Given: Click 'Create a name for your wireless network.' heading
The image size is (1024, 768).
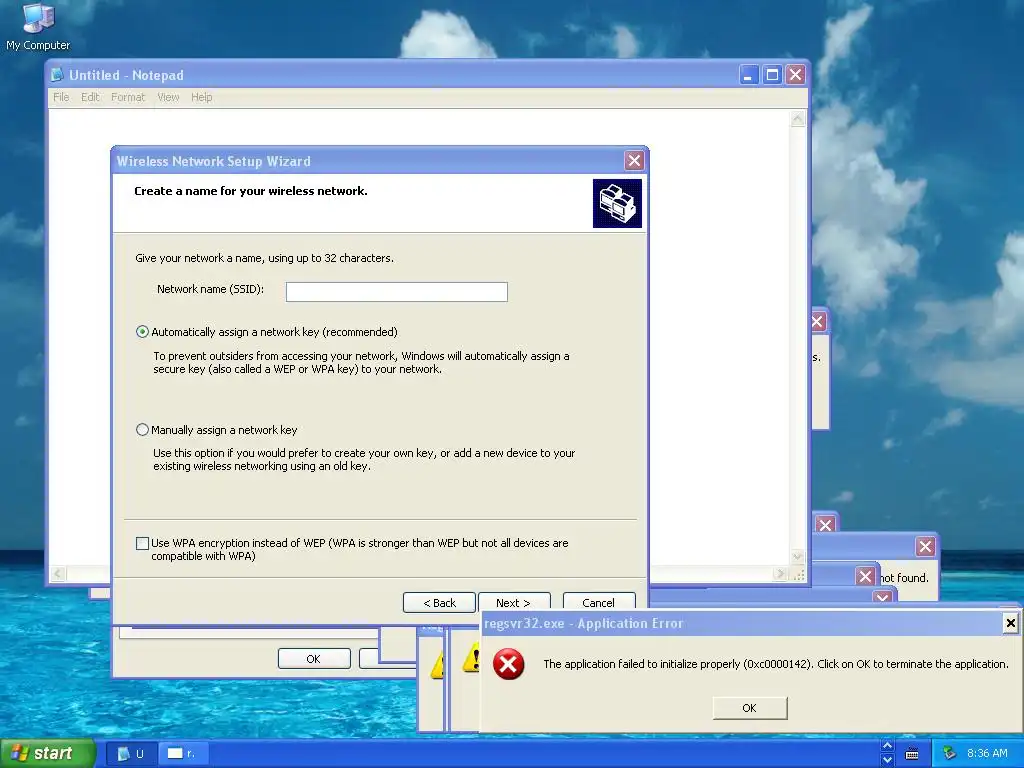Looking at the screenshot, I should point(251,191).
